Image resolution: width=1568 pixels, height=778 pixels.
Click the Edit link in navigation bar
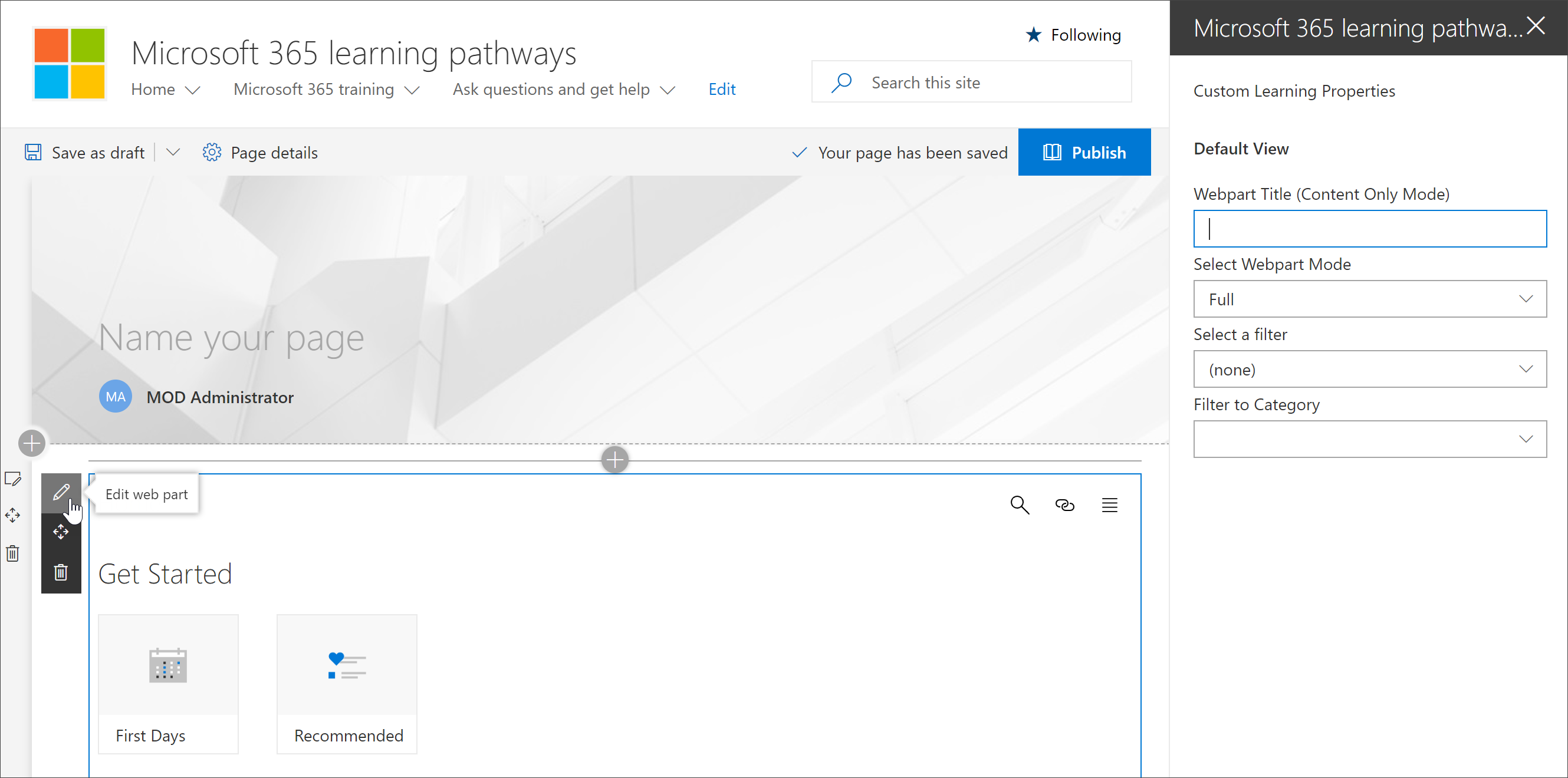(x=722, y=89)
